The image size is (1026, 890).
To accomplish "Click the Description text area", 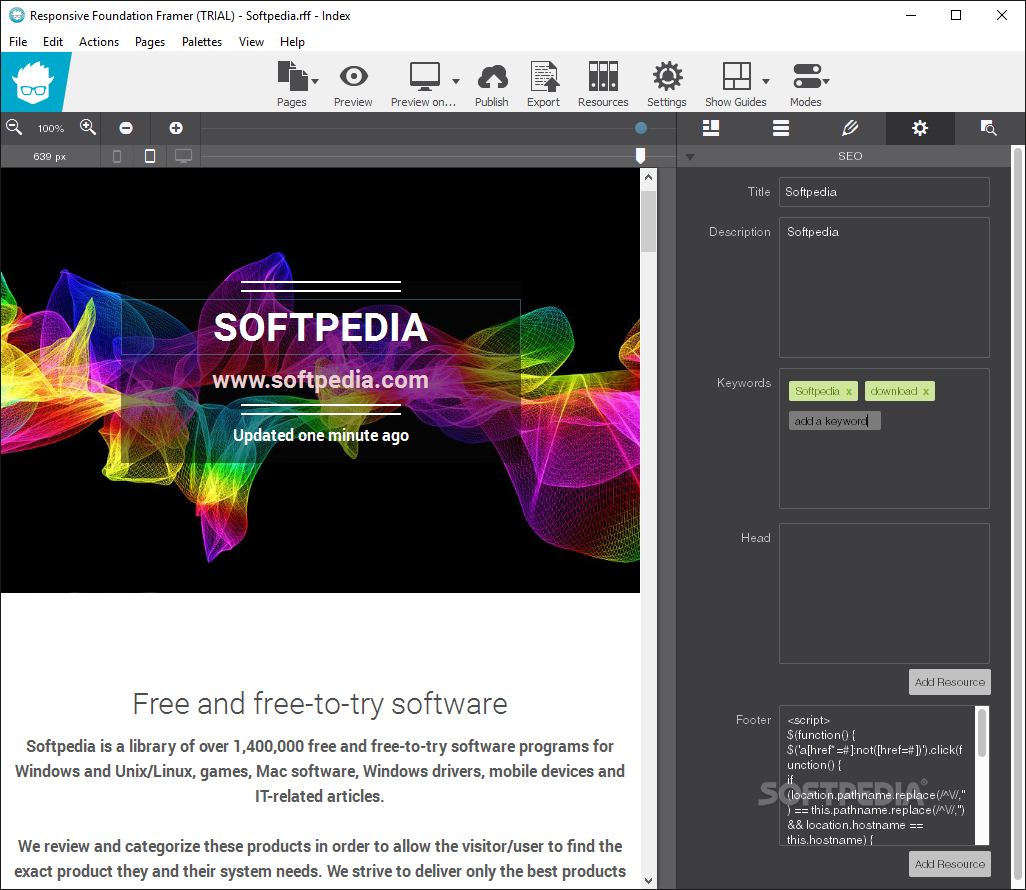I will click(884, 288).
